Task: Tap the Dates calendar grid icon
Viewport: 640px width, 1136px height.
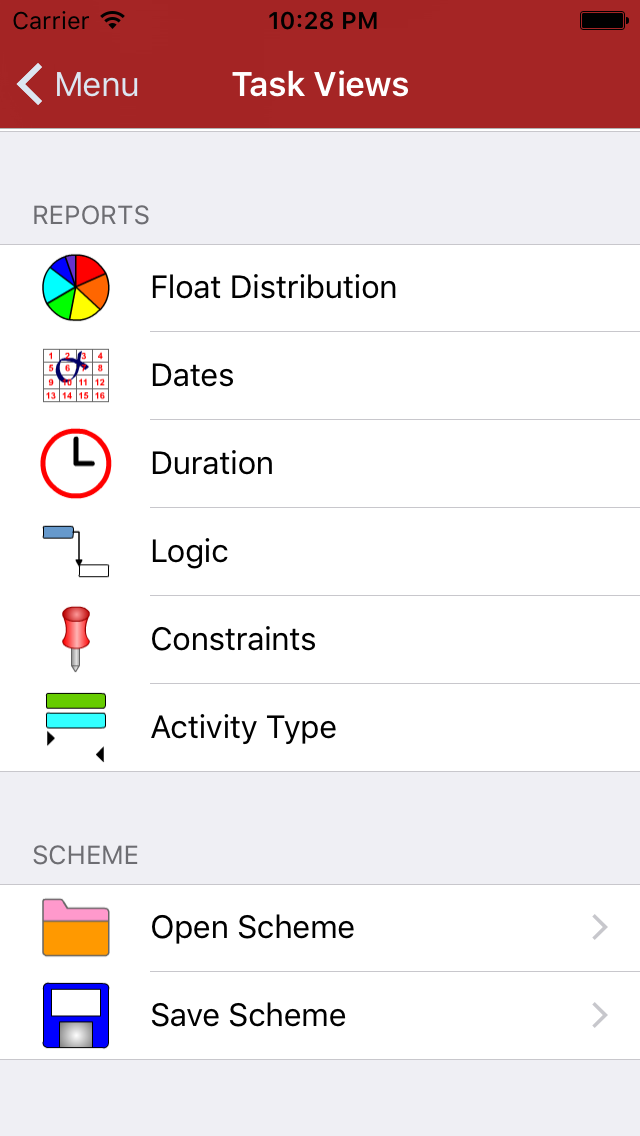Action: (x=76, y=375)
